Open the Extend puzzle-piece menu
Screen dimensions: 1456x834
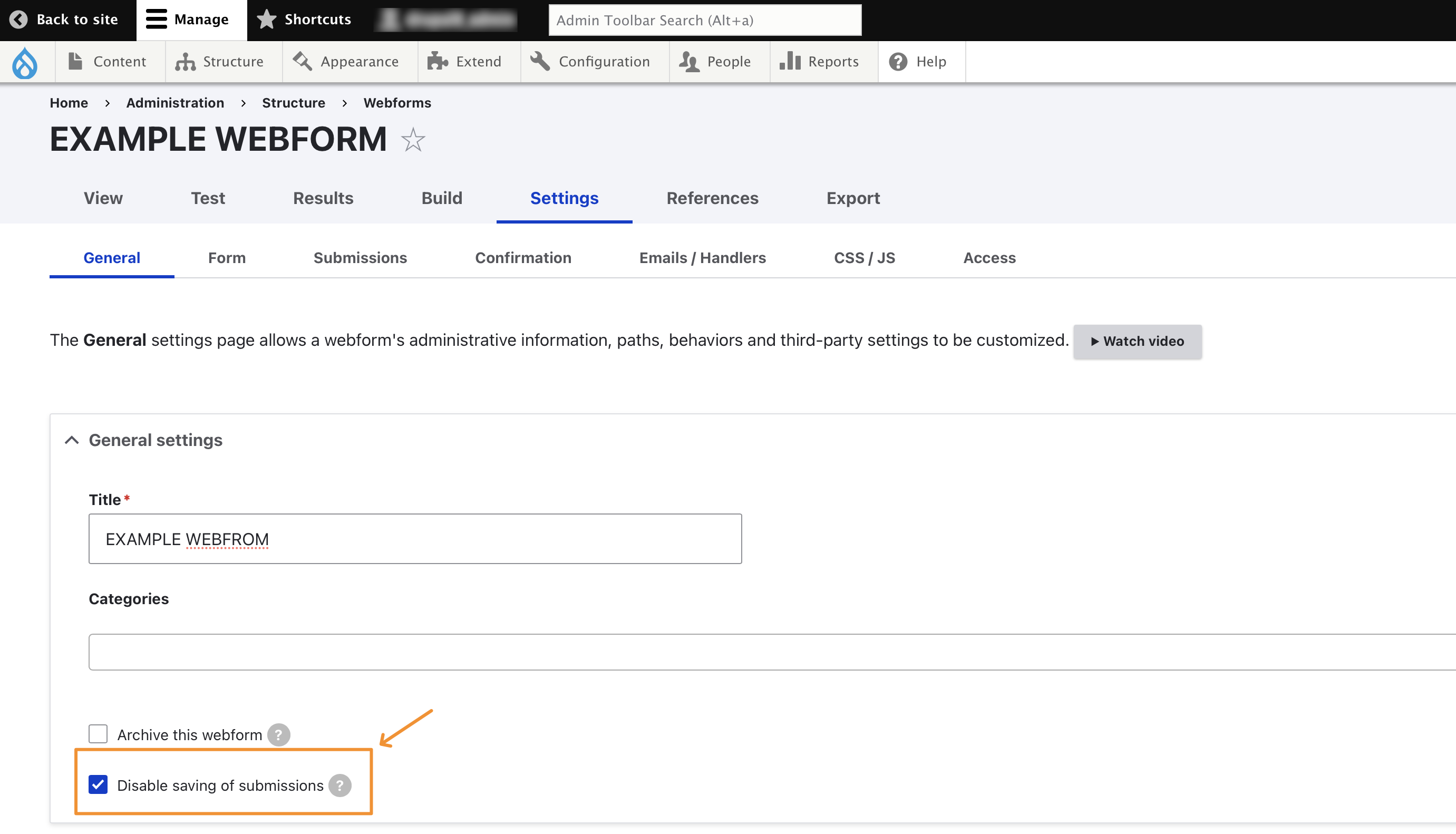[465, 61]
